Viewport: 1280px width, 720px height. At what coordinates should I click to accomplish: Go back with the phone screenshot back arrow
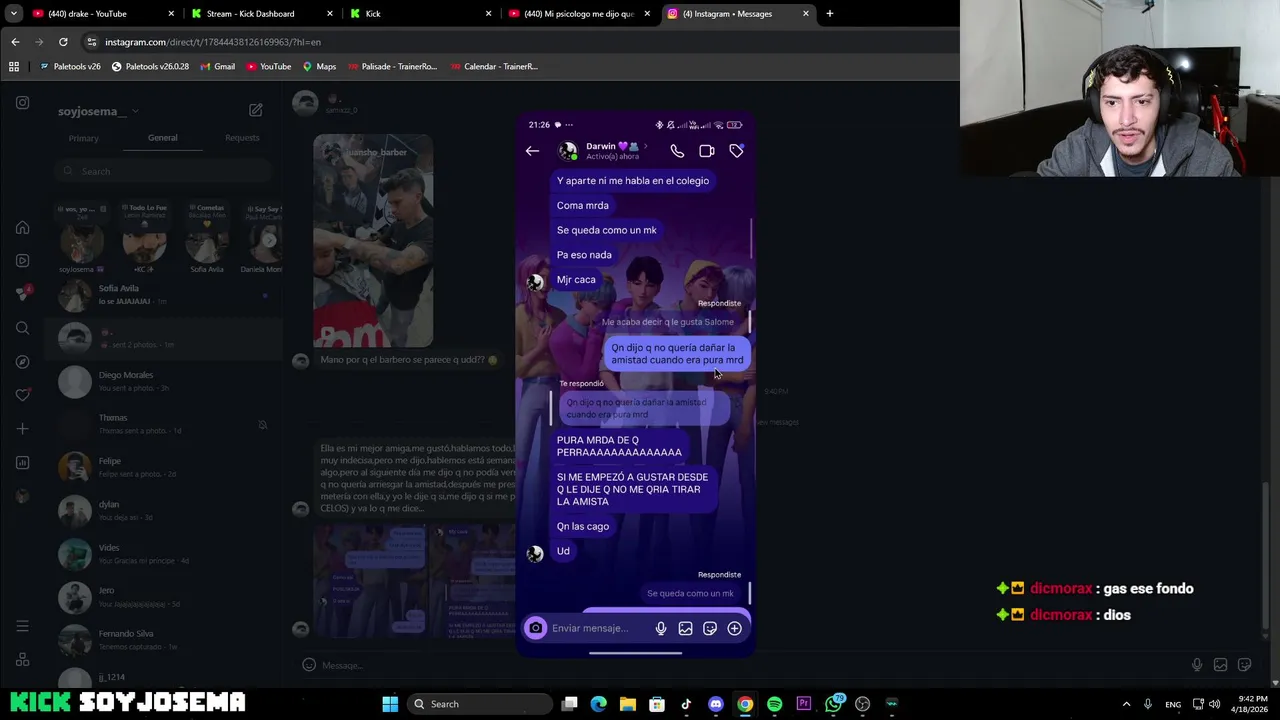pos(532,151)
